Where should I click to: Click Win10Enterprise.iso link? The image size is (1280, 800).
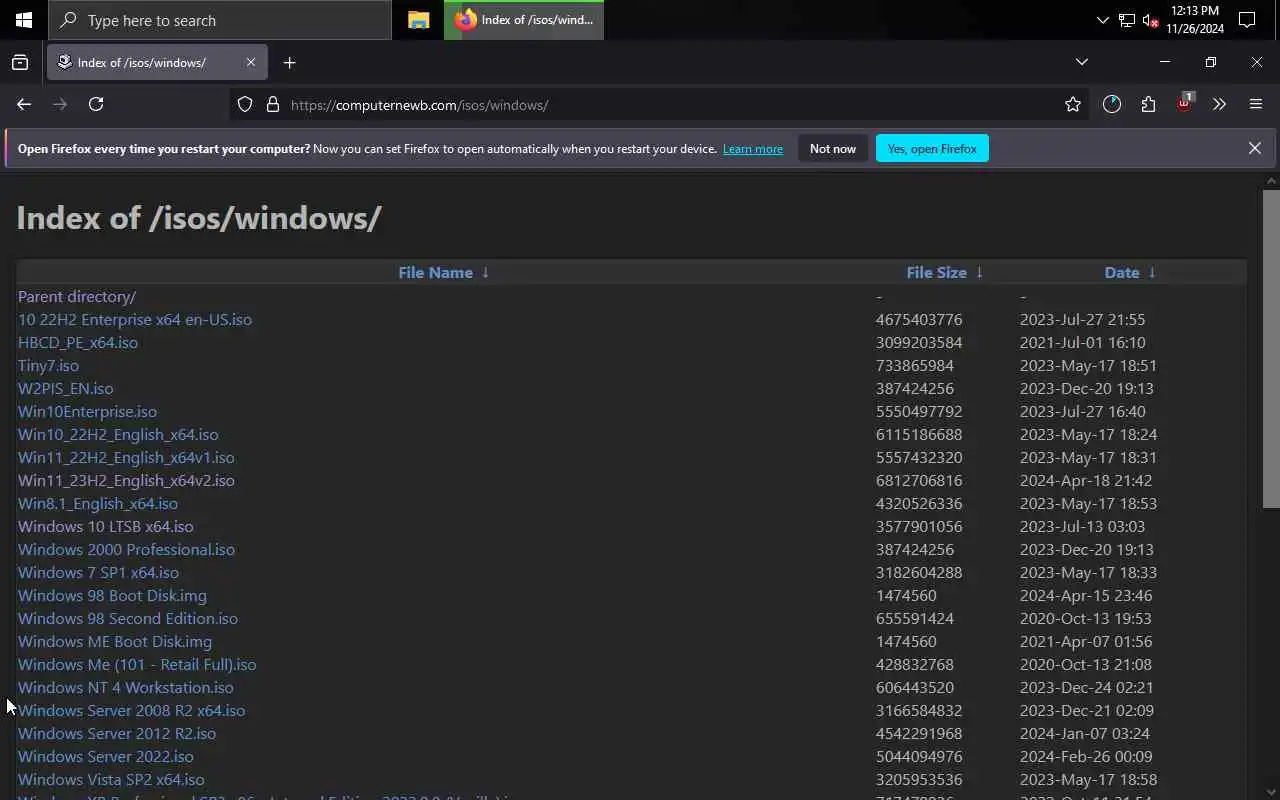pos(87,411)
